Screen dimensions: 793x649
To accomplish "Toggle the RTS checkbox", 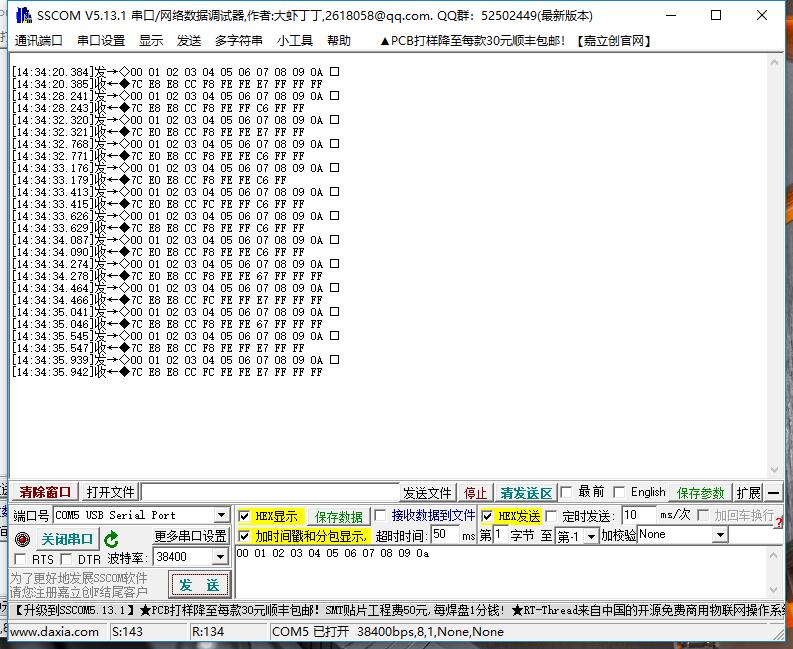I will [20, 559].
